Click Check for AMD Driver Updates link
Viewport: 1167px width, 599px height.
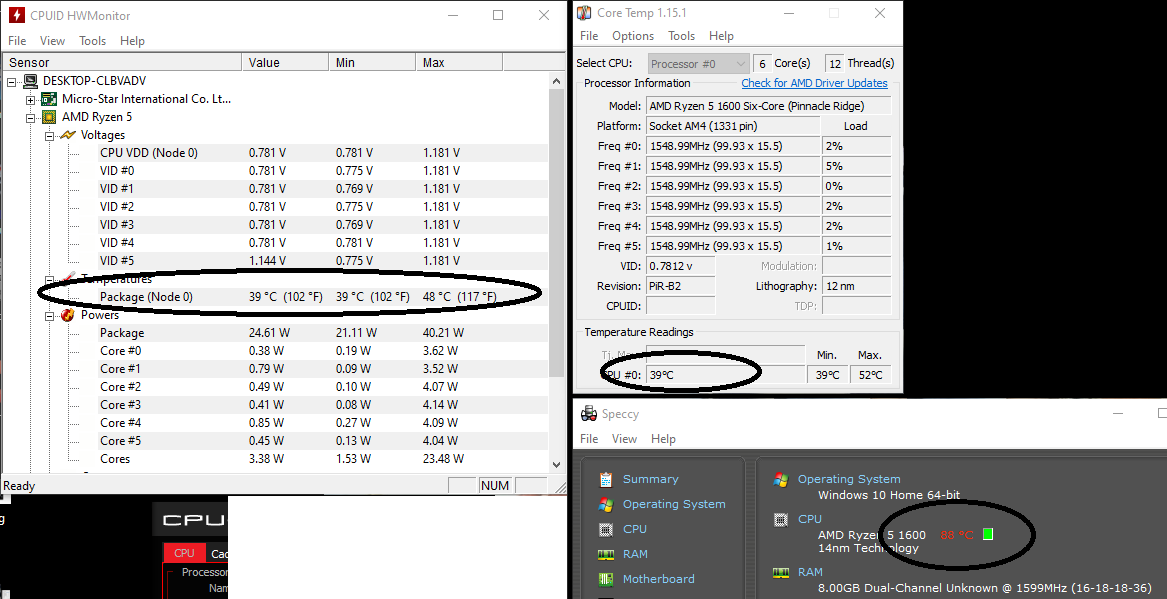pos(814,83)
